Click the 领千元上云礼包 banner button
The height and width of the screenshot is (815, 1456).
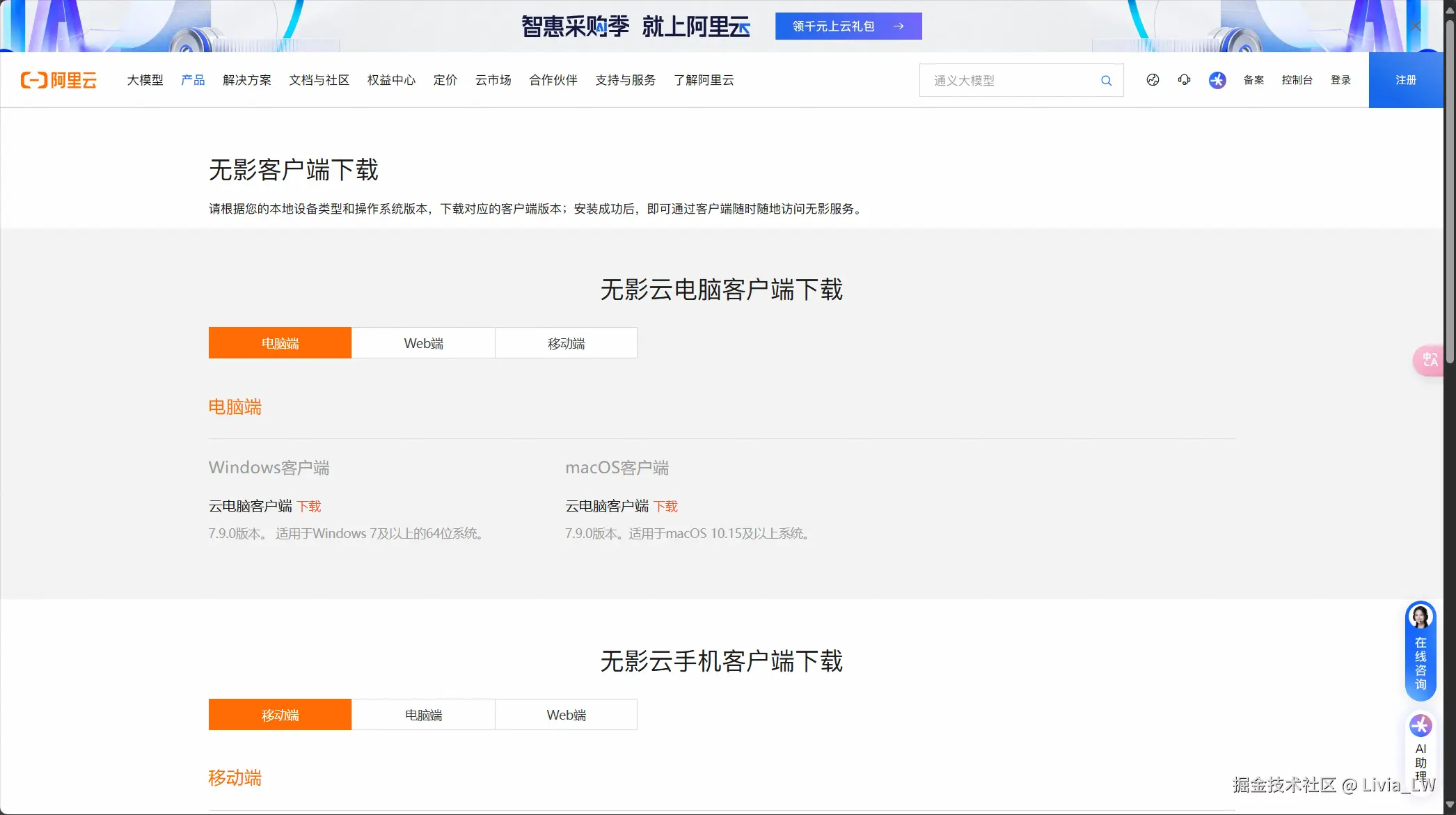pyautogui.click(x=848, y=26)
